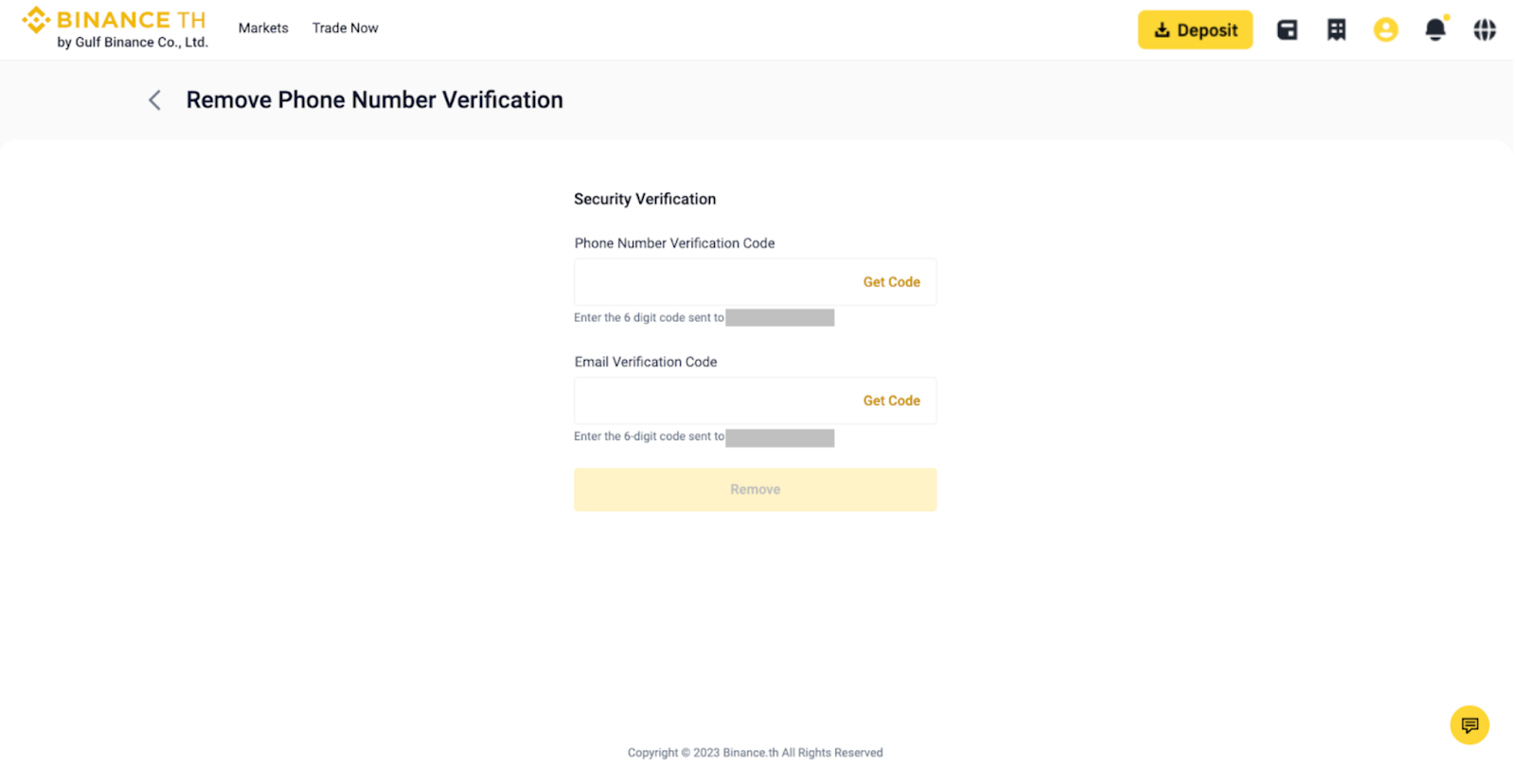Open the orders icon beside wallet
The image size is (1515, 784).
coord(1336,30)
